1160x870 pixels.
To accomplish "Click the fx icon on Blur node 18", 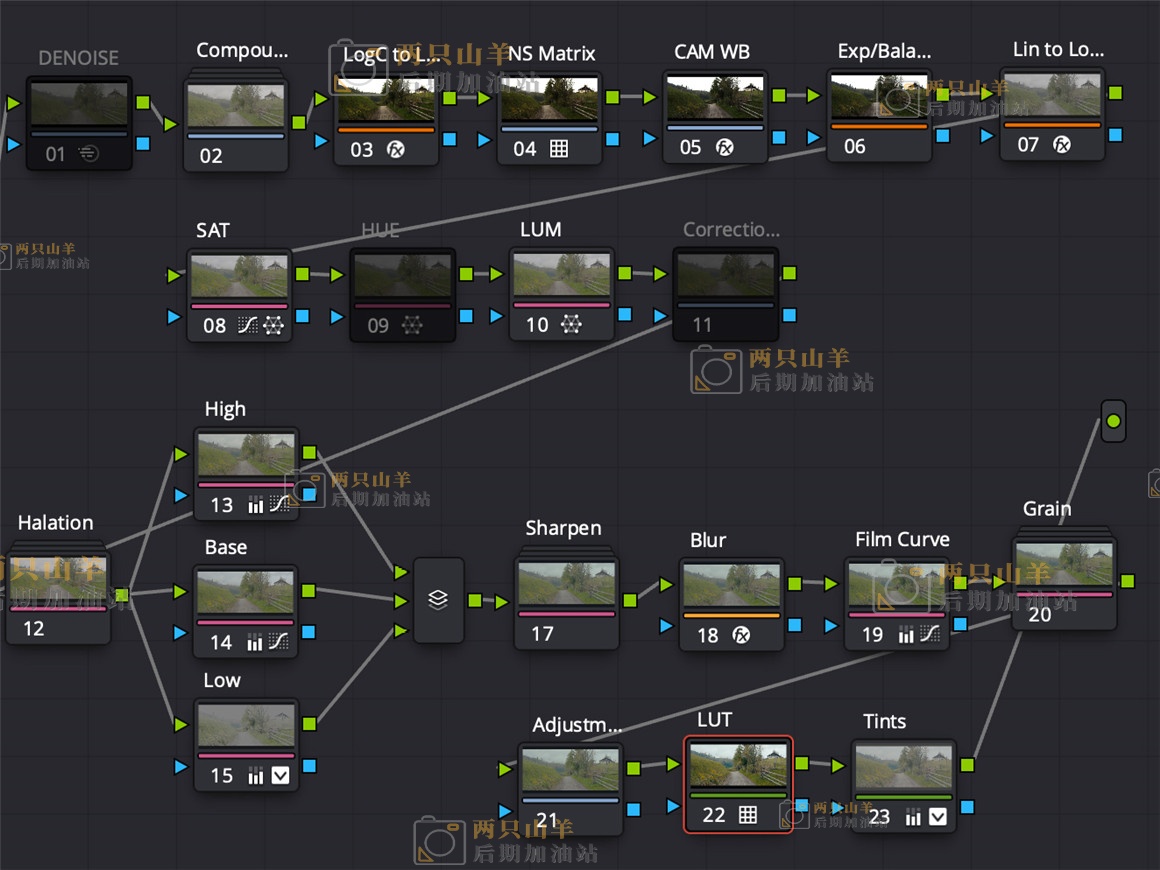I will pyautogui.click(x=741, y=635).
